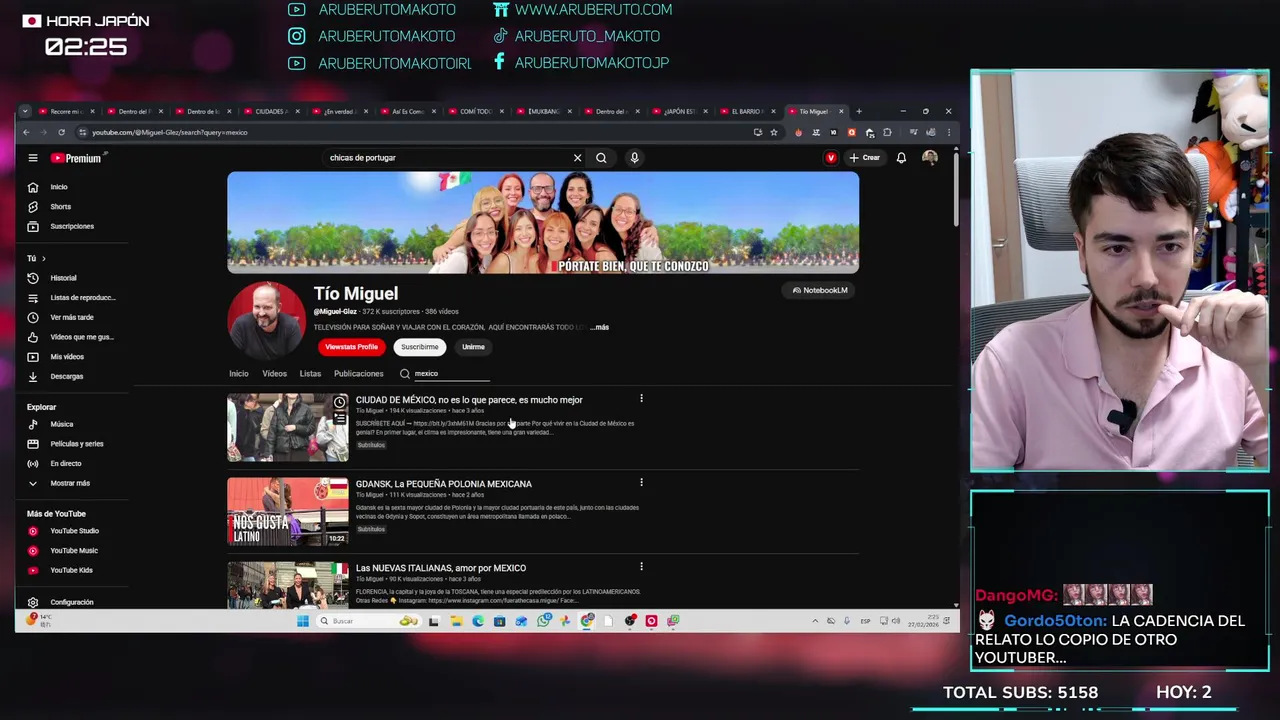Open YouTube notifications bell
This screenshot has height=720, width=1280.
point(901,158)
